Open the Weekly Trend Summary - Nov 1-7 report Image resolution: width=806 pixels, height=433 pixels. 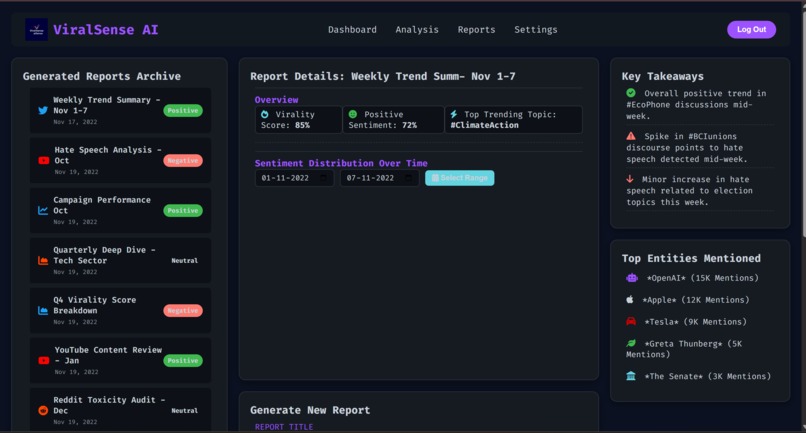click(120, 110)
